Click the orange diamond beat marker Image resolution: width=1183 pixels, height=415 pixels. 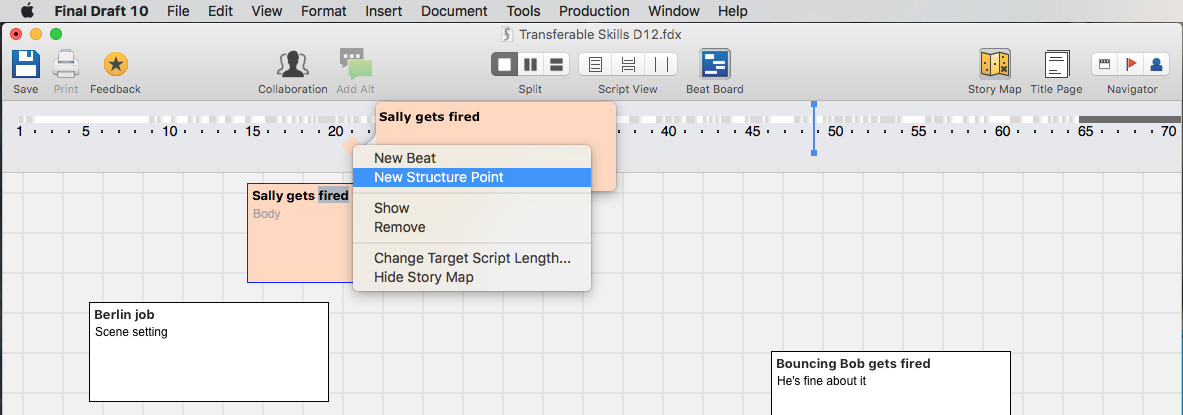pyautogui.click(x=351, y=144)
